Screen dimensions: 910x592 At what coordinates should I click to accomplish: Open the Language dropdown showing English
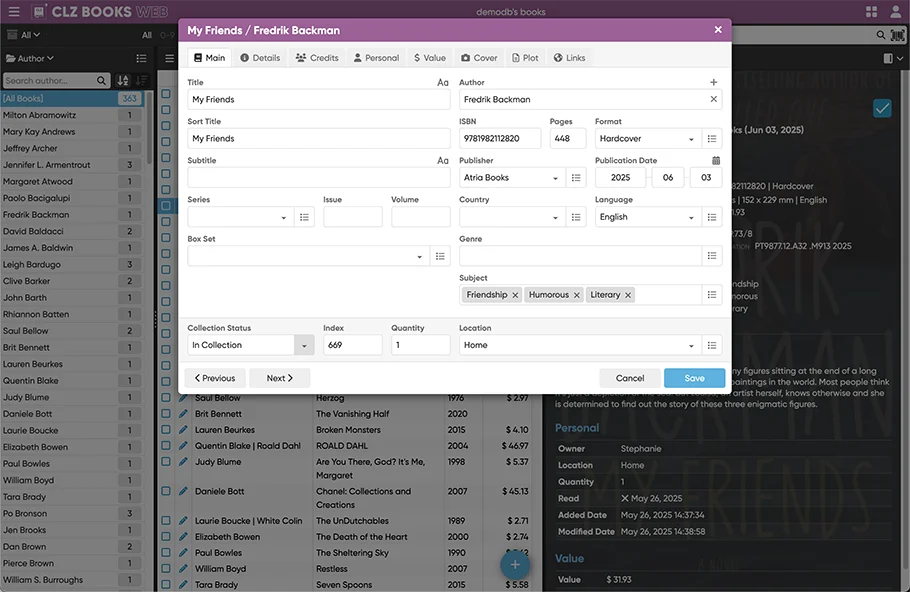pyautogui.click(x=647, y=217)
